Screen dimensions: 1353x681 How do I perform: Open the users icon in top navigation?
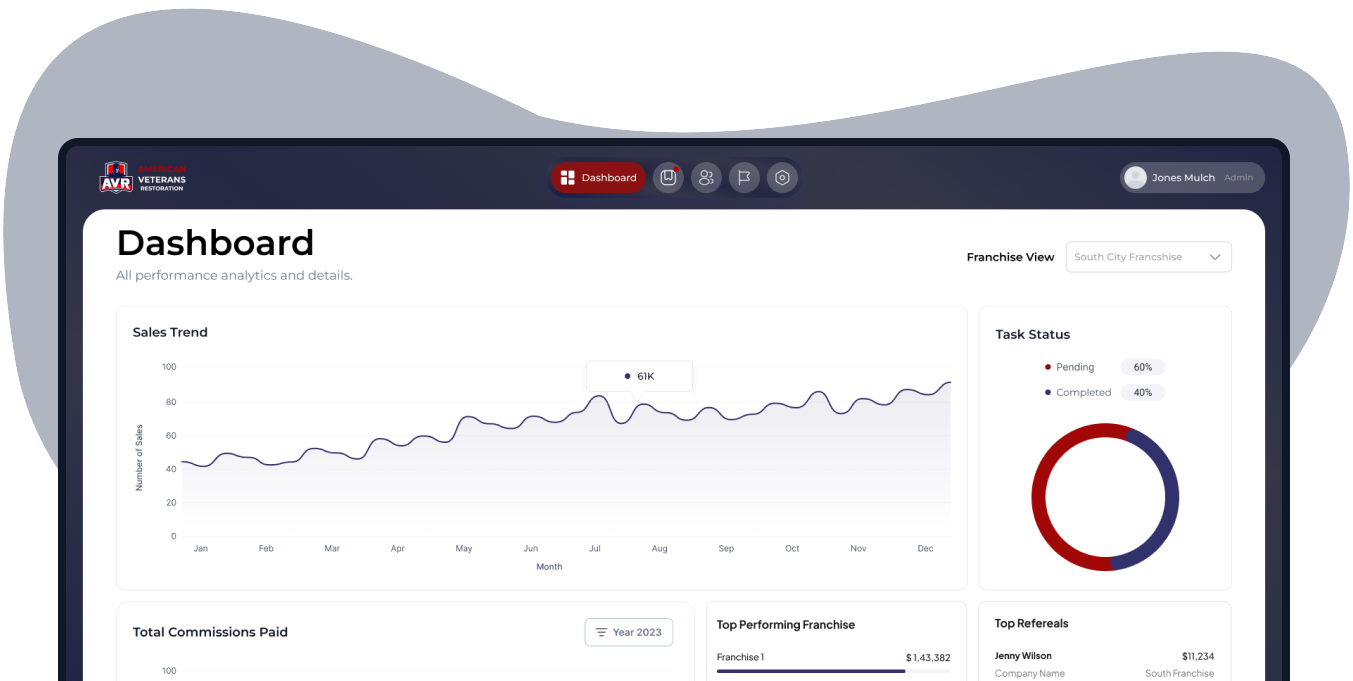pyautogui.click(x=706, y=178)
